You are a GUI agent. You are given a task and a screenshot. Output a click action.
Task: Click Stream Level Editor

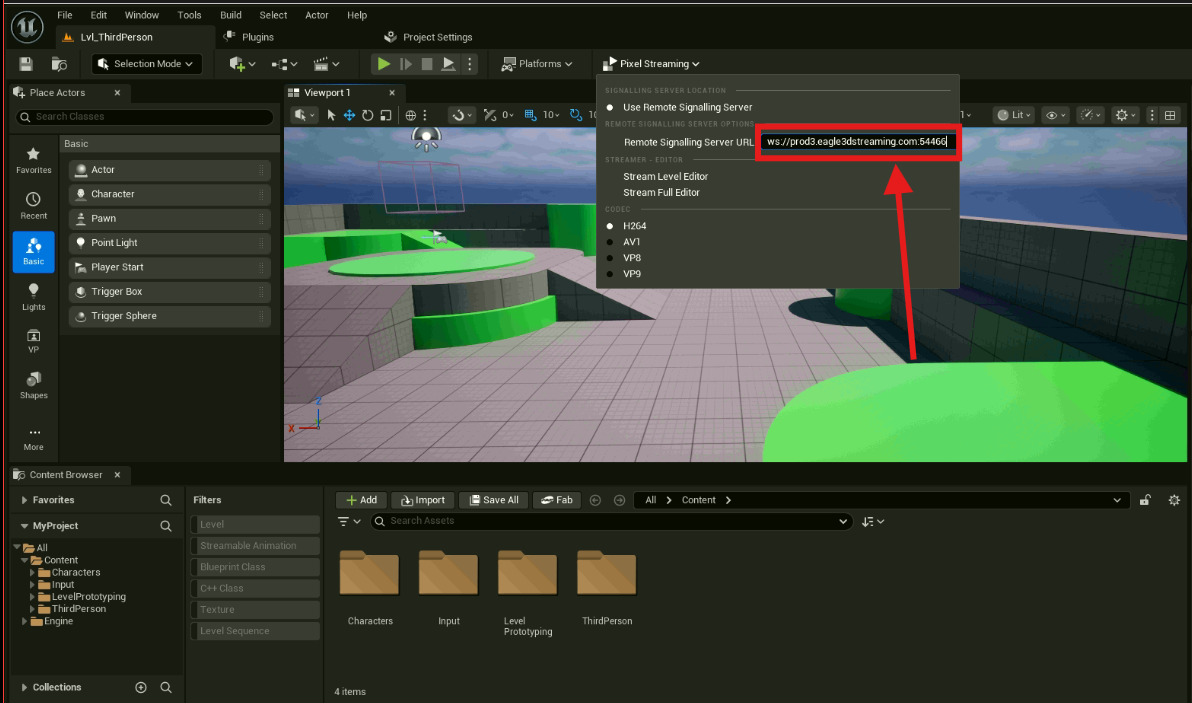[x=665, y=176]
